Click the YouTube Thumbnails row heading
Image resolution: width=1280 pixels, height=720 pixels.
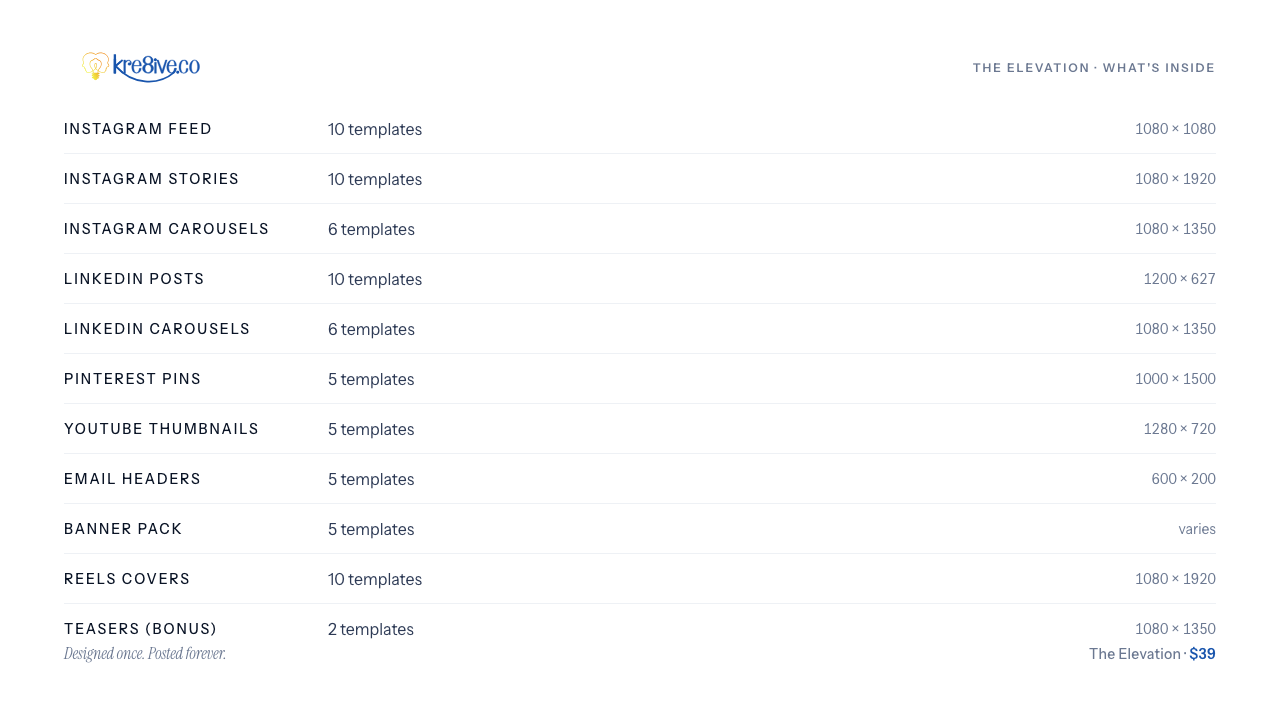point(162,429)
